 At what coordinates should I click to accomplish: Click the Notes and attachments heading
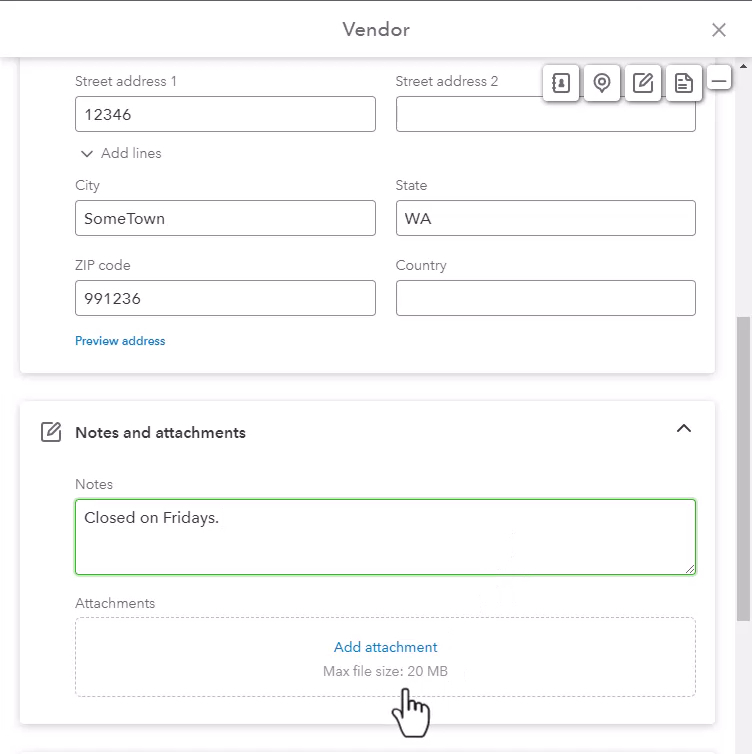(161, 433)
